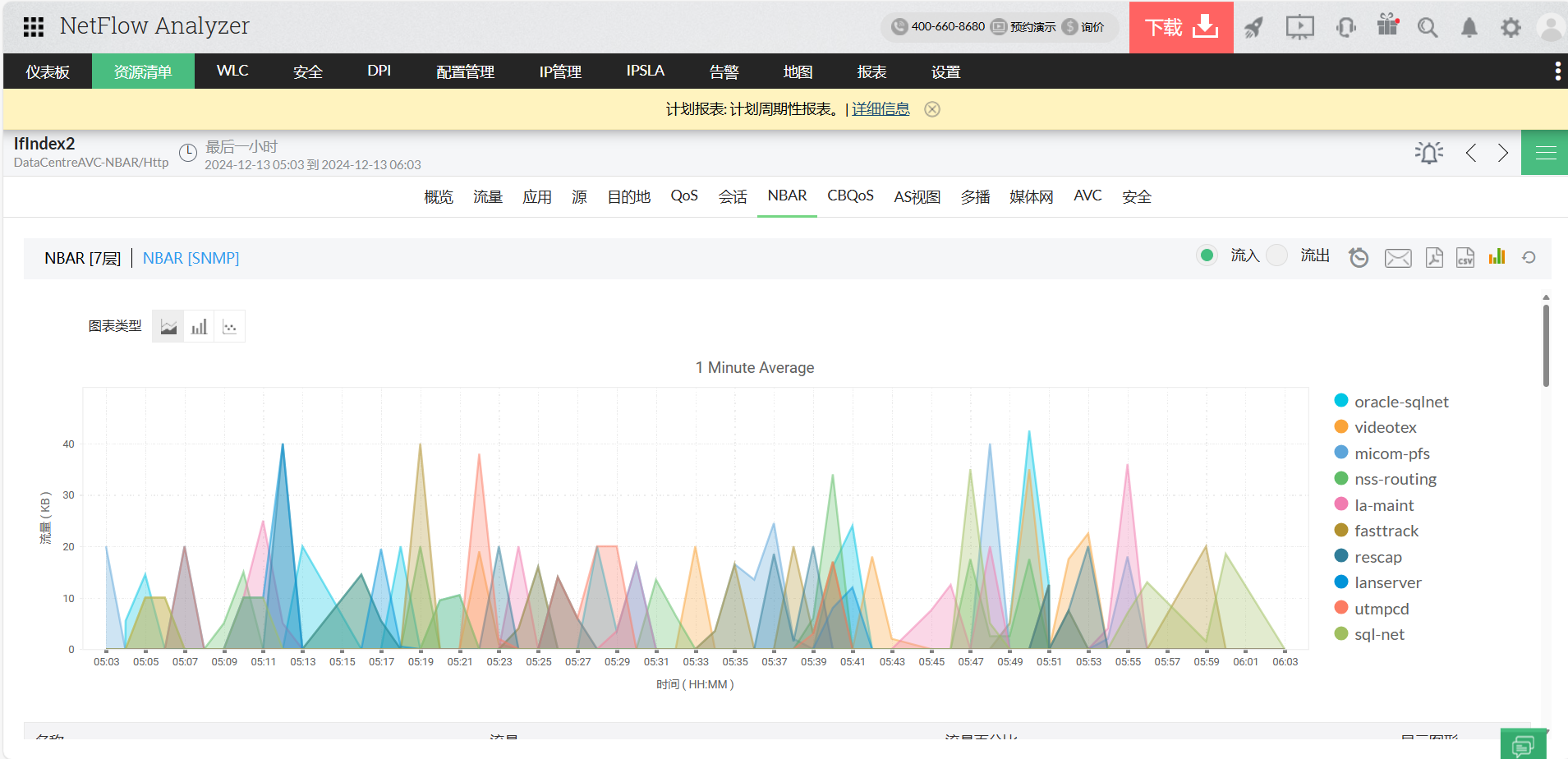The width and height of the screenshot is (1568, 759).
Task: Toggle oracle-sqlnet series in legend
Action: [x=1400, y=402]
